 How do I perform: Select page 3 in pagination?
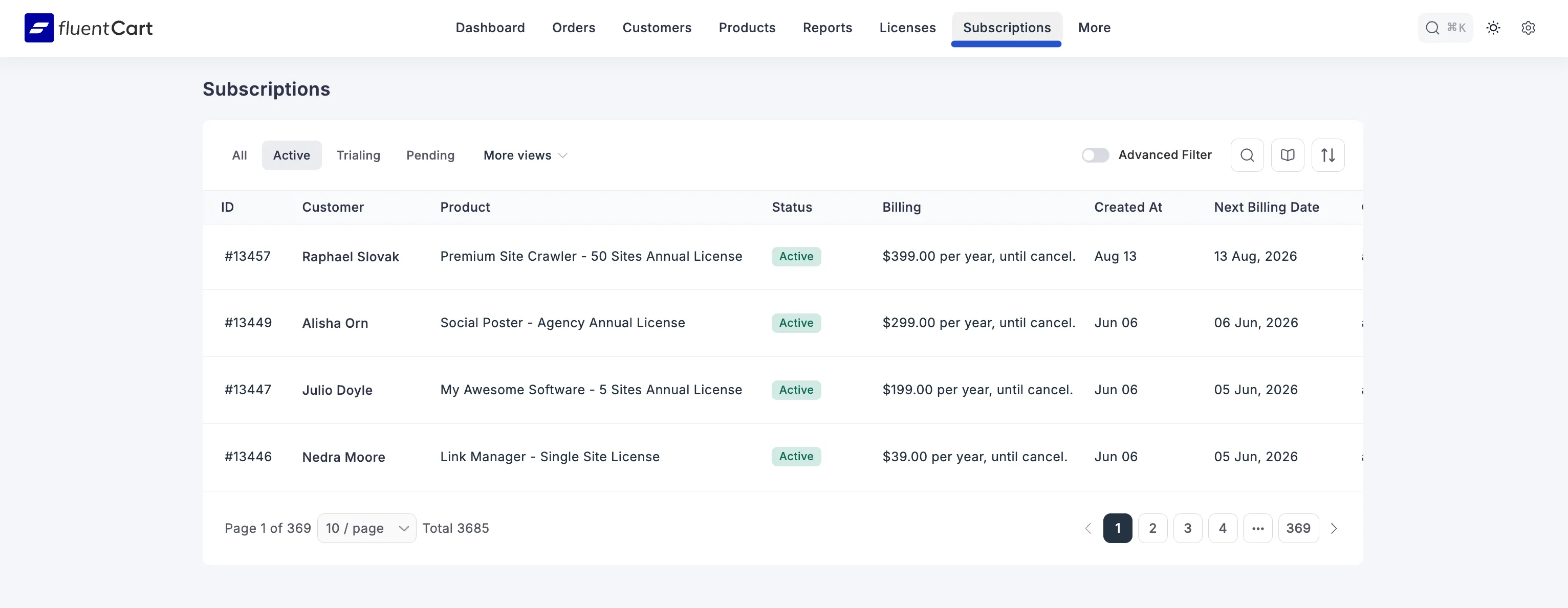tap(1187, 528)
